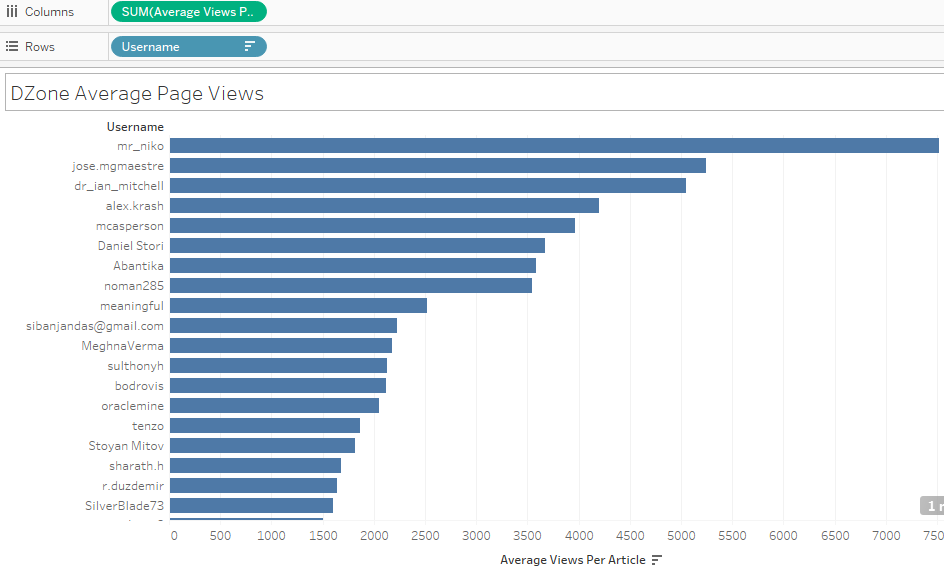Click the MeghnaVerma username label
944x571 pixels.
coord(122,346)
